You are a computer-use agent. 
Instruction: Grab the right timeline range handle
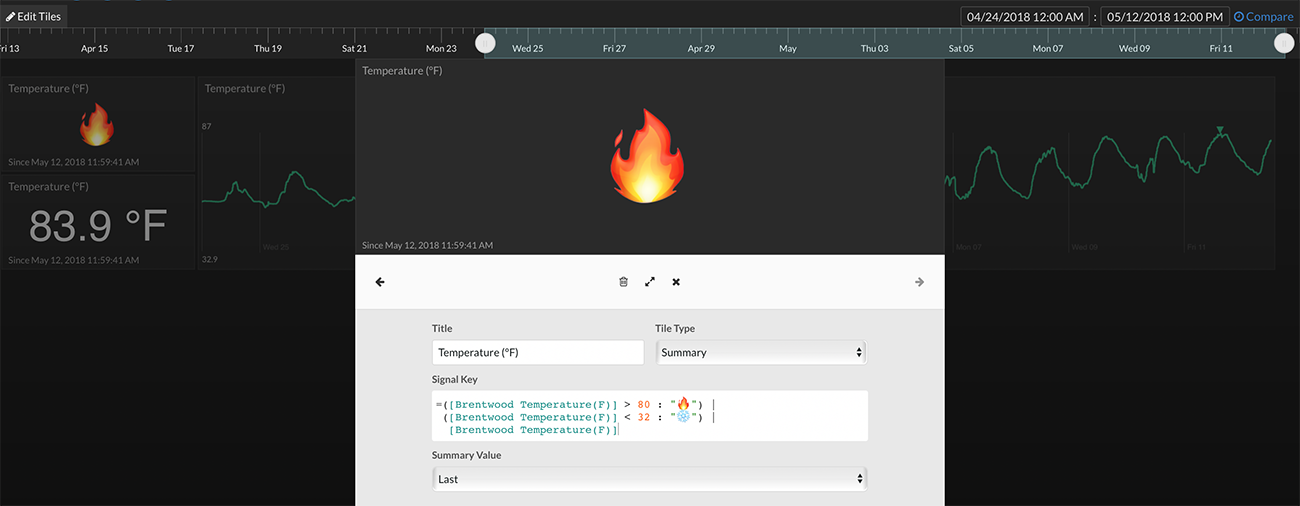(x=1284, y=43)
